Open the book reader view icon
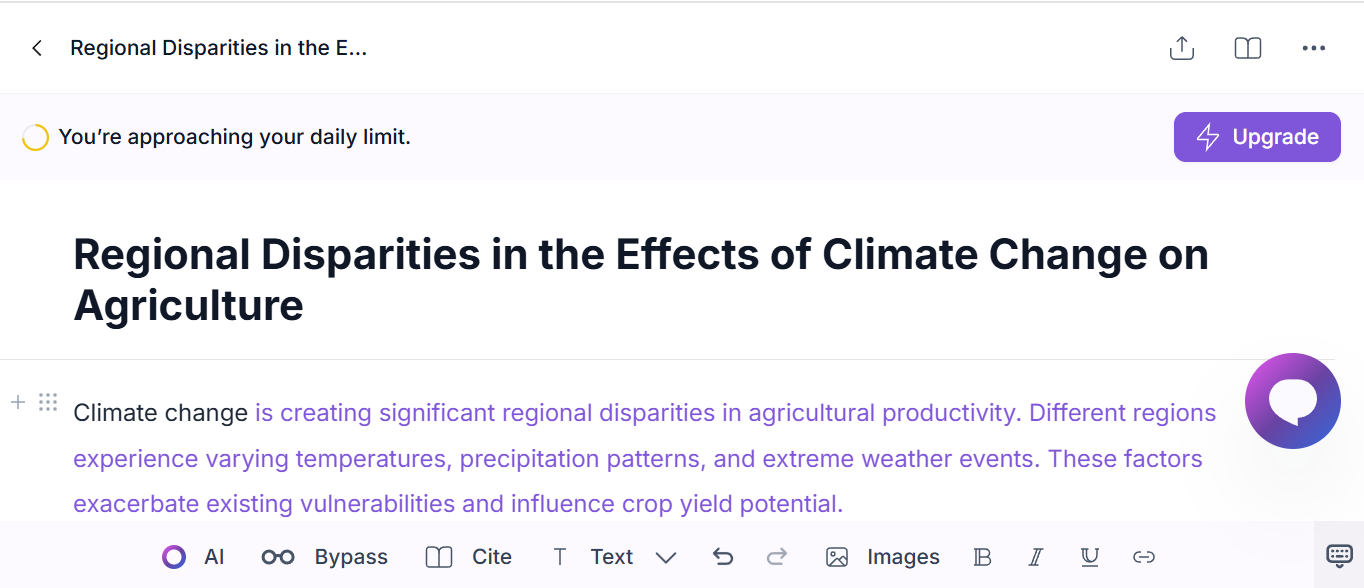 point(1248,48)
